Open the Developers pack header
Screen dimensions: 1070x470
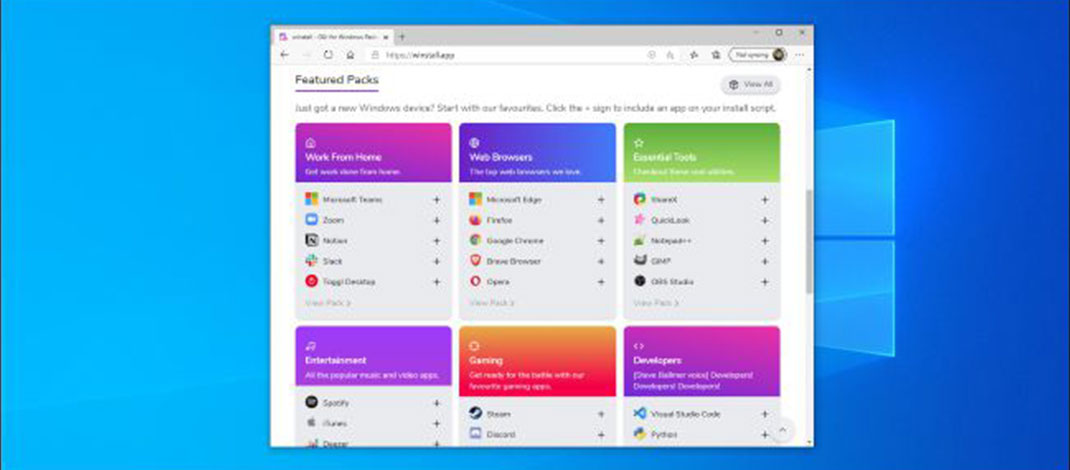coord(702,362)
